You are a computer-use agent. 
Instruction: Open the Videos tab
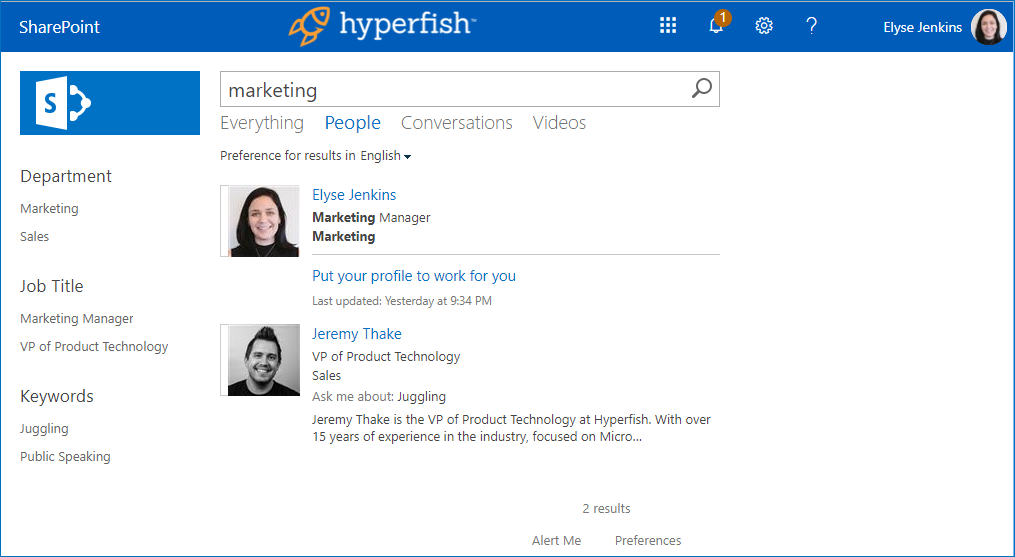(x=559, y=122)
